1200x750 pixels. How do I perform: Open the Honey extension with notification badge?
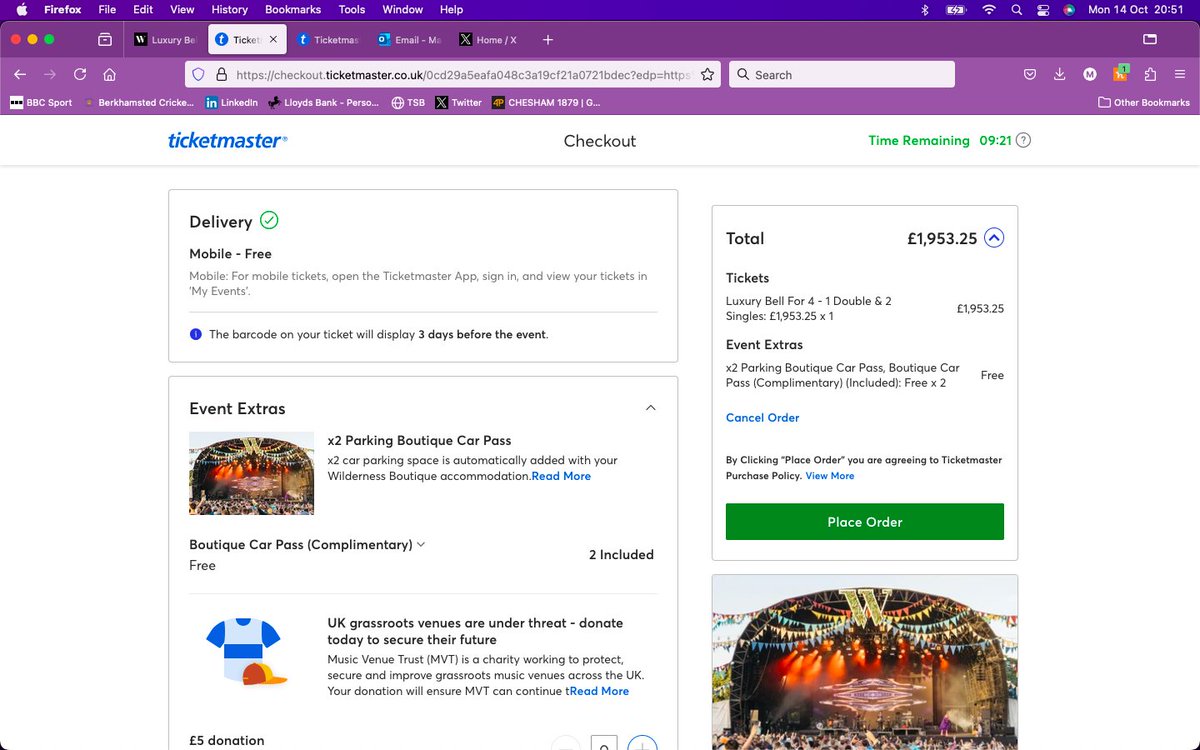pyautogui.click(x=1120, y=74)
